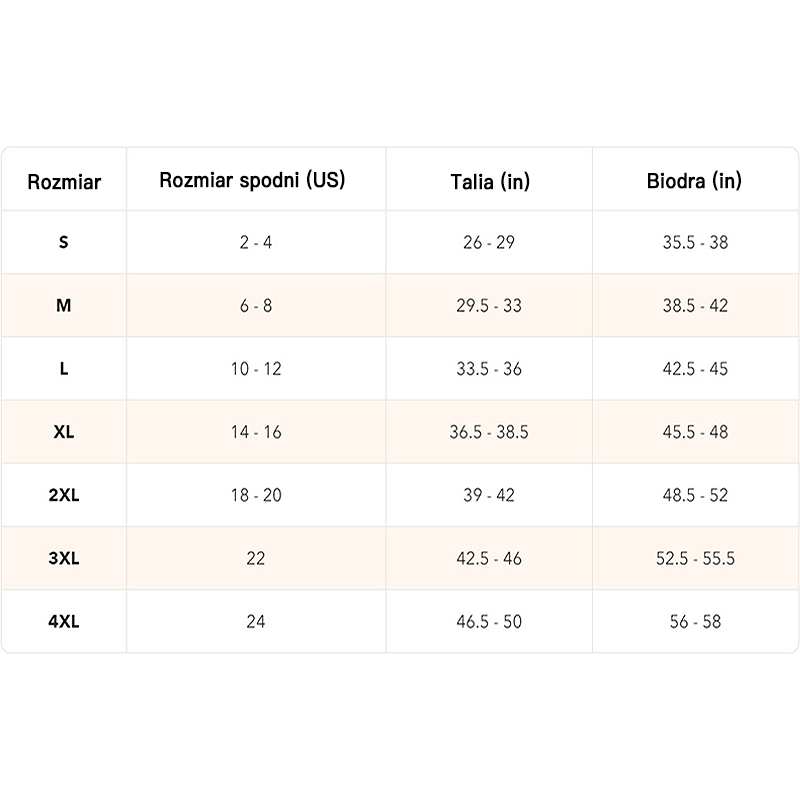Viewport: 800px width, 800px height.
Task: Select pants size cell 24
Action: point(256,621)
